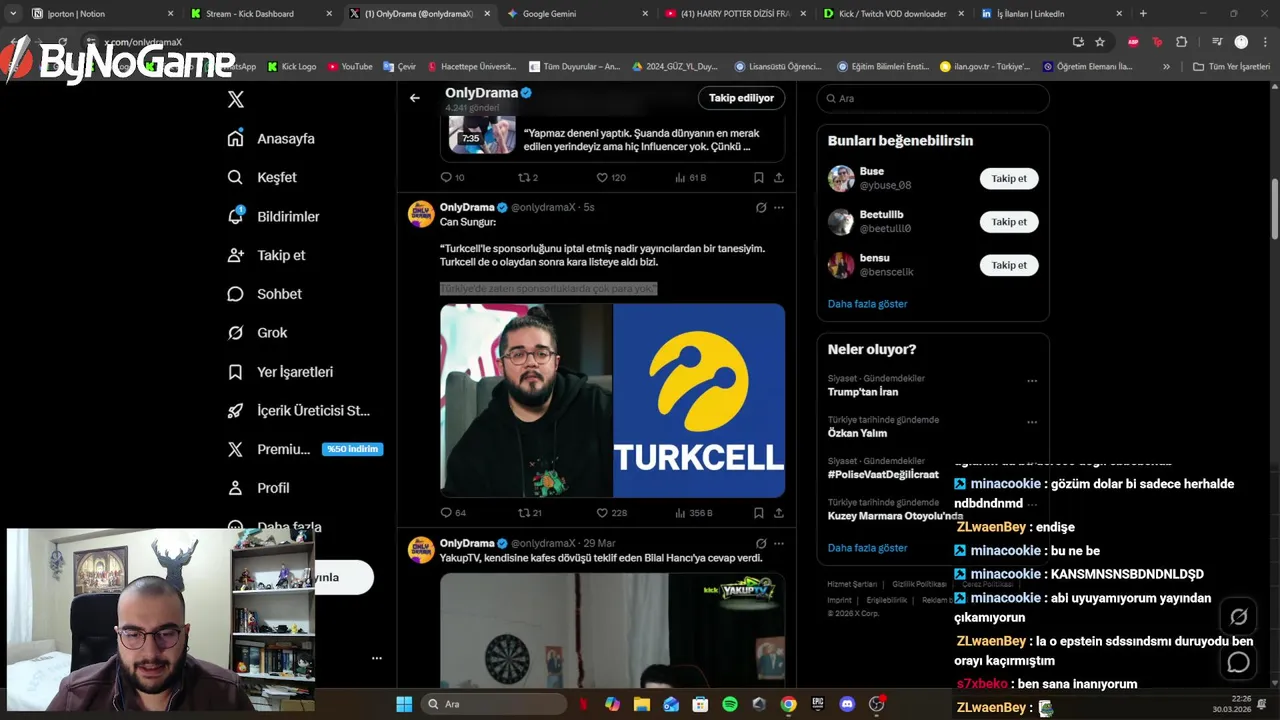Toggle the Takip ediliyor follow button
Screen dimensions: 1280x720
pos(741,98)
